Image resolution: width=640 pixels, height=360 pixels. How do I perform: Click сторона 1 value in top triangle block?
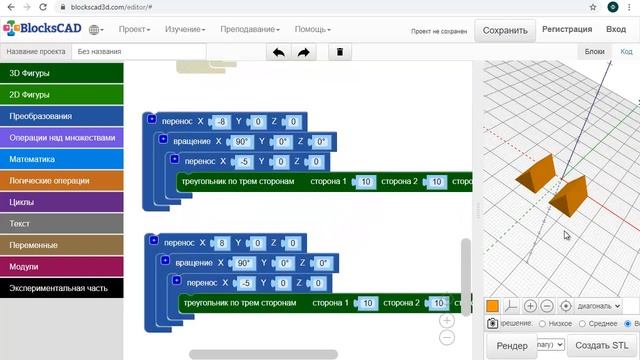click(x=366, y=182)
